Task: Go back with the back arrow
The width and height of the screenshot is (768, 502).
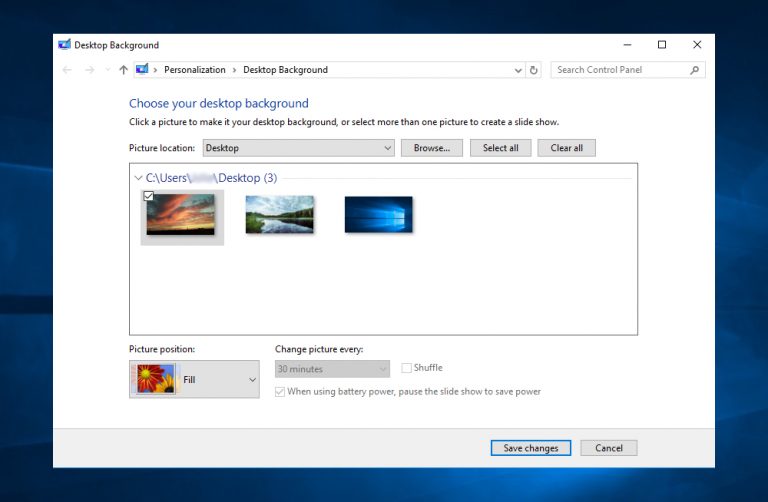Action: (67, 70)
